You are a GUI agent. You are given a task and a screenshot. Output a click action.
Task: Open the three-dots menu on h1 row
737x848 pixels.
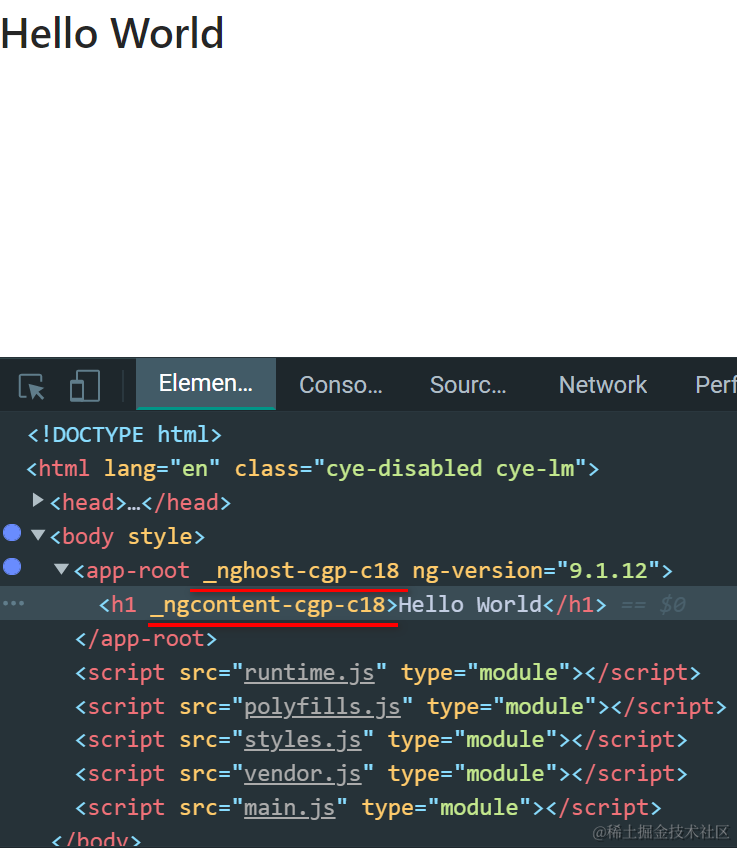[x=14, y=603]
